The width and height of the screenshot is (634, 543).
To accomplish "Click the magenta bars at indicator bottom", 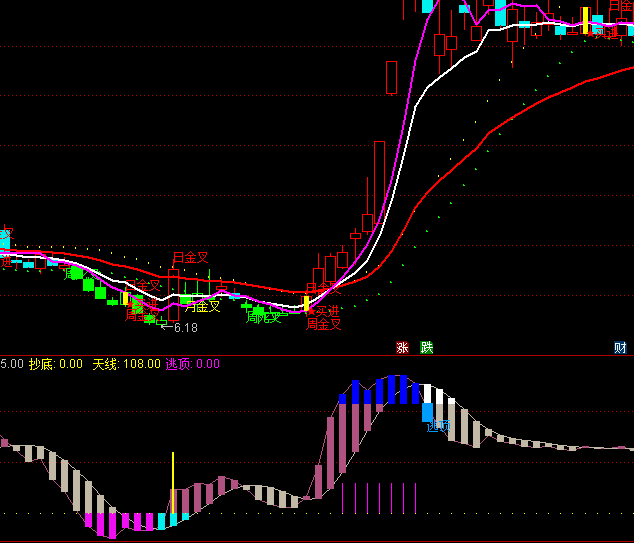I will [112, 520].
